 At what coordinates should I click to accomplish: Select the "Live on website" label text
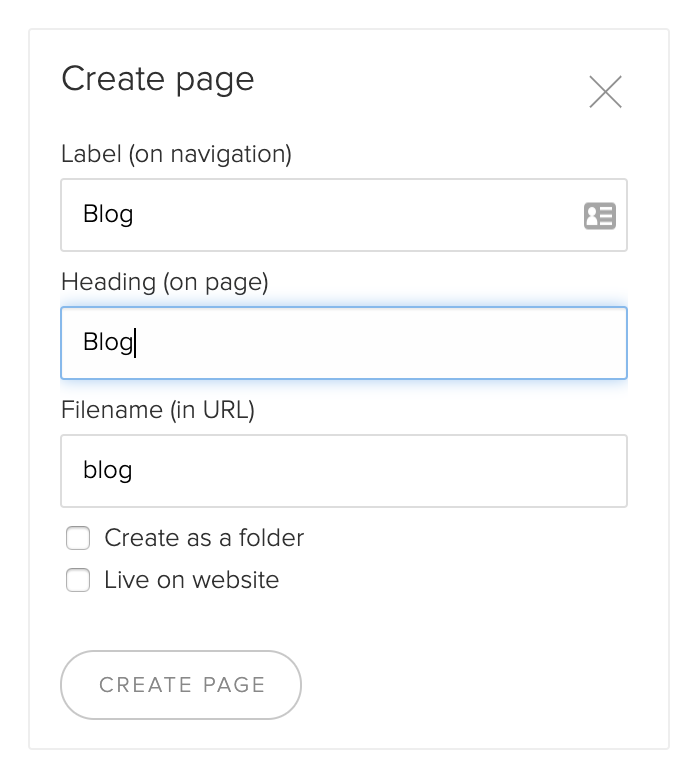pos(191,580)
